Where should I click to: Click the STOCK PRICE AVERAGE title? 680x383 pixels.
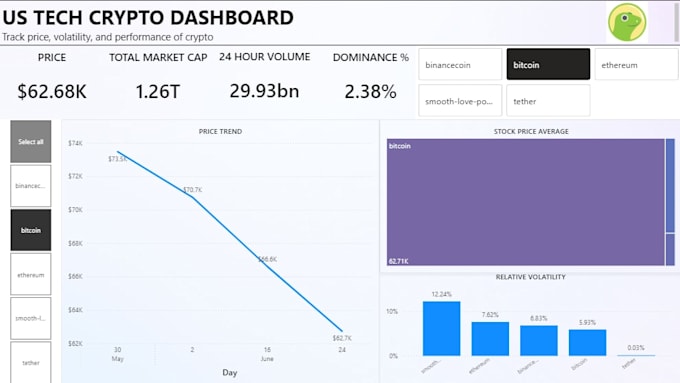pyautogui.click(x=531, y=131)
